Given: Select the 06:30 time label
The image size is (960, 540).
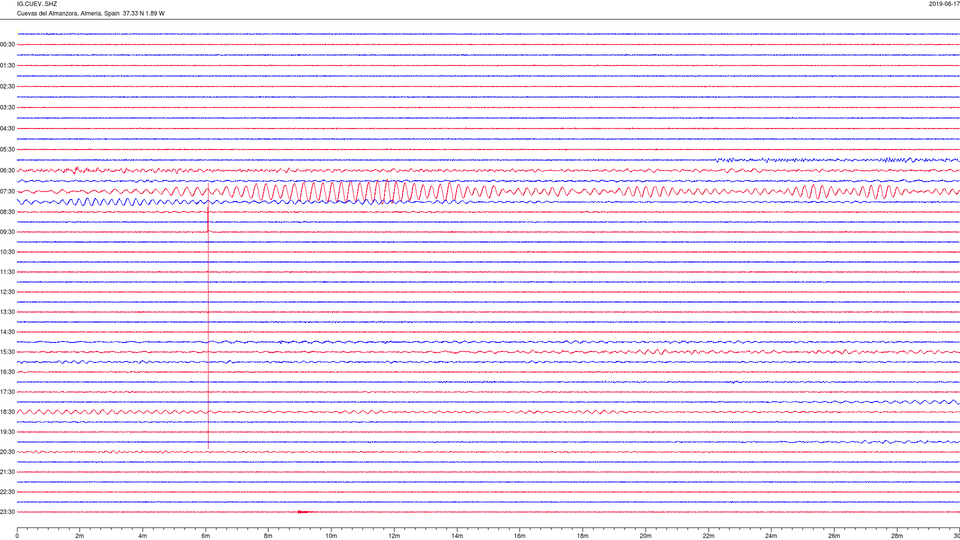Looking at the screenshot, I should pyautogui.click(x=7, y=171).
